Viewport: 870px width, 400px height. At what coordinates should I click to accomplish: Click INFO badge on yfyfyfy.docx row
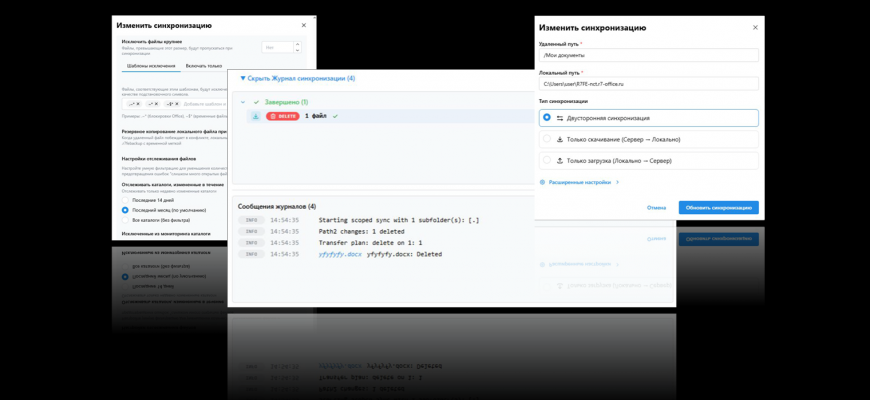251,254
